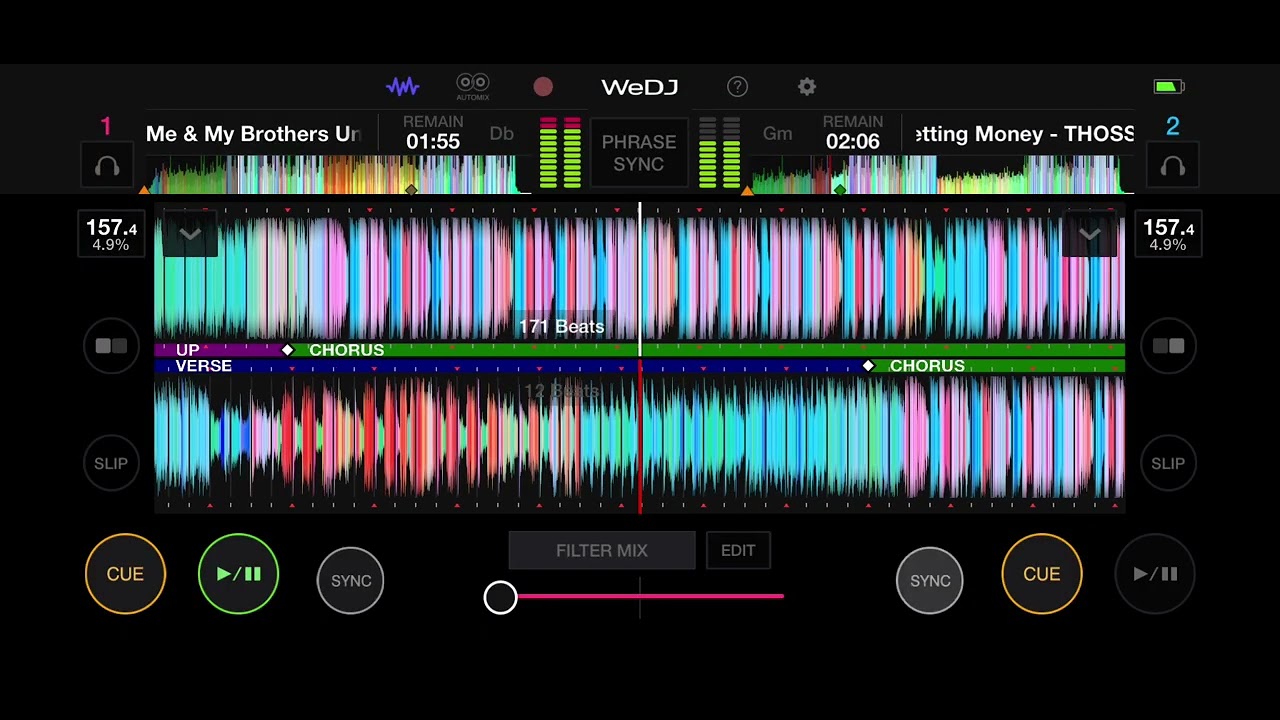Click deck 1 BPM 157.4 tempo display
Image resolution: width=1280 pixels, height=720 pixels.
[111, 234]
